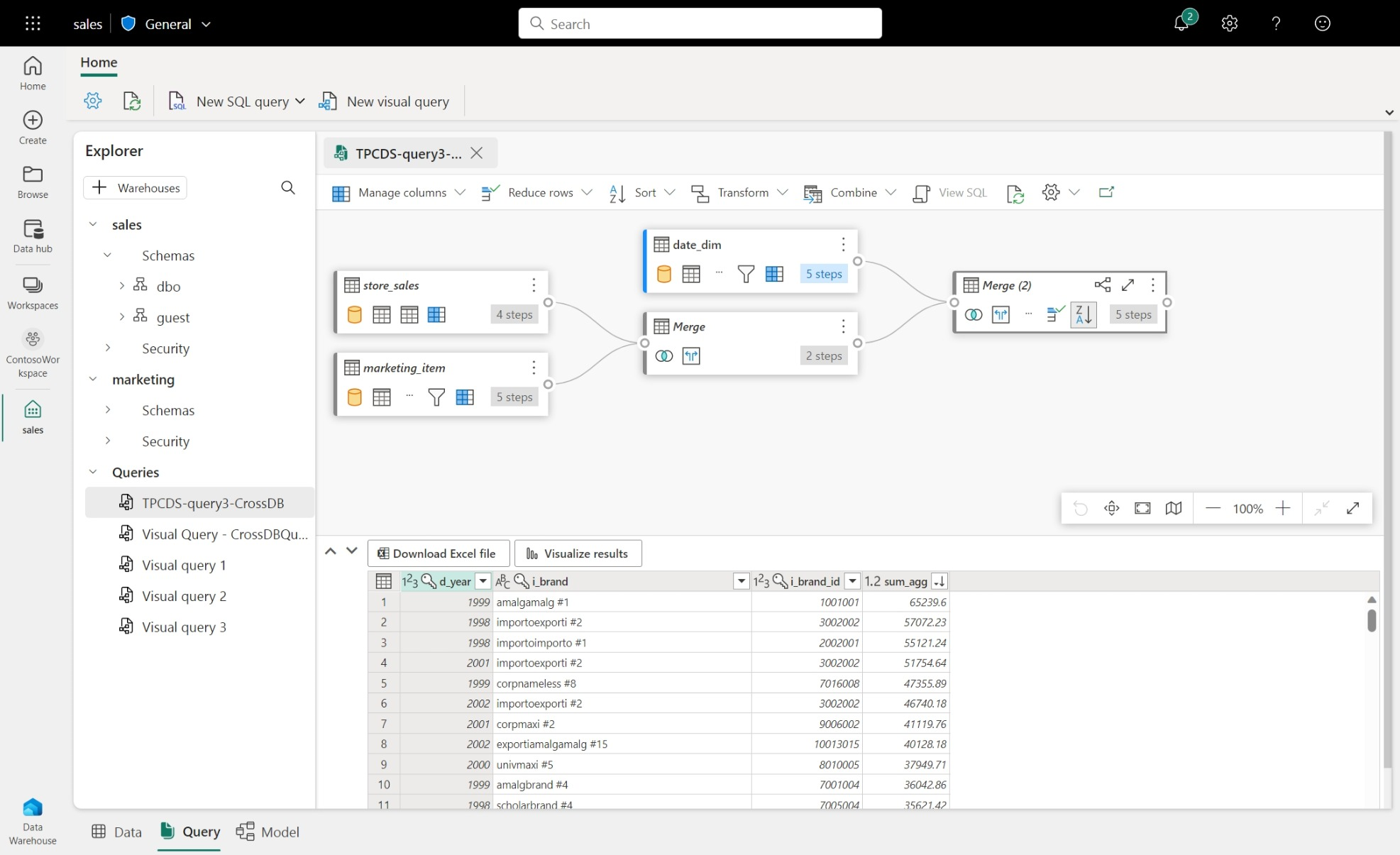Screen dimensions: 1400x855
Task: Expand the dbo schema tree node
Action: coord(121,285)
